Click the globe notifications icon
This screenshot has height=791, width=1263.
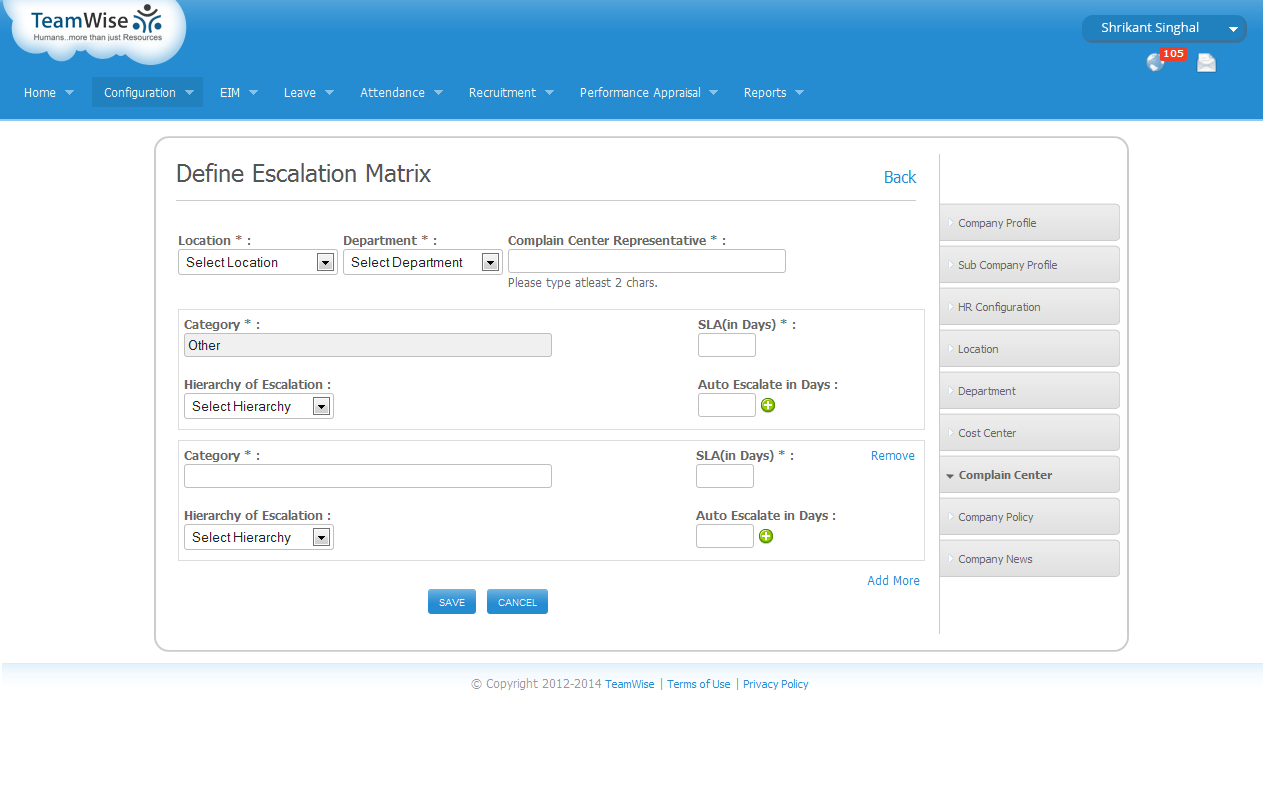pos(1155,63)
